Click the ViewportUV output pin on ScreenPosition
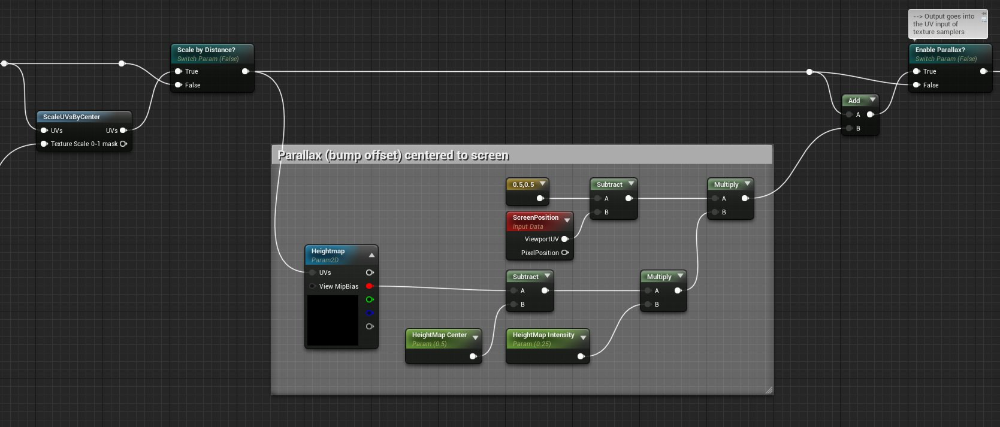The height and width of the screenshot is (427, 1000). click(565, 239)
